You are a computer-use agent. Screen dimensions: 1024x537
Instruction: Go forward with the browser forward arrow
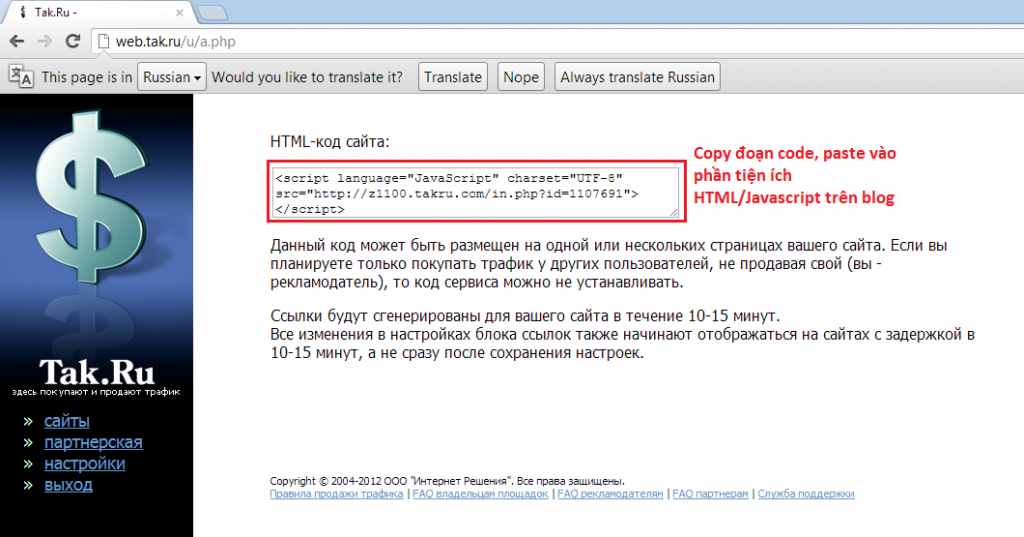tap(44, 42)
